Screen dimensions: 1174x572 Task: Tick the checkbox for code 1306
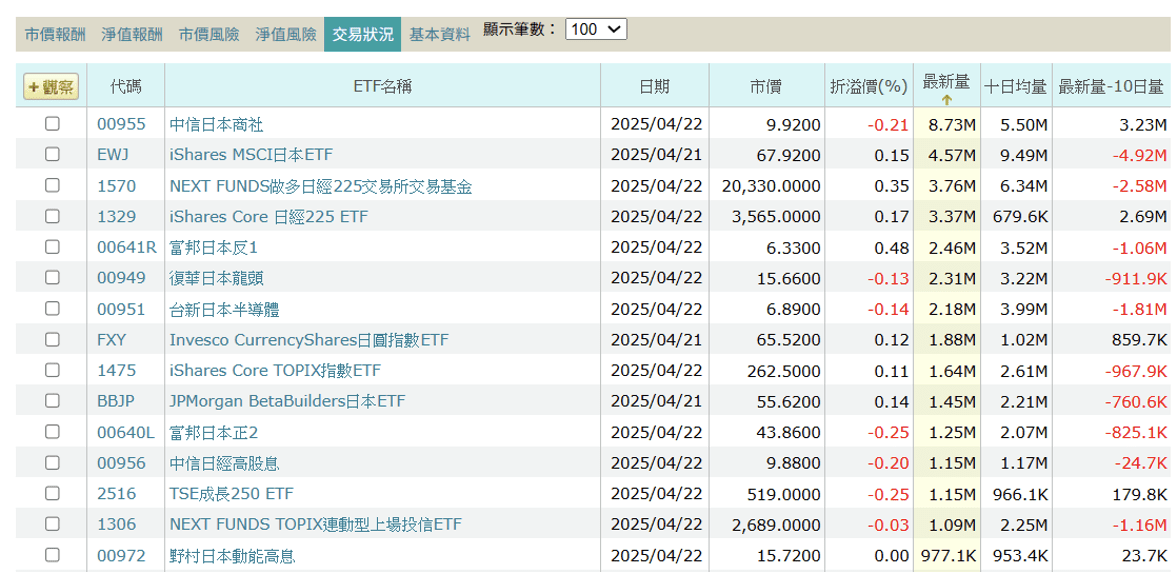(x=52, y=523)
